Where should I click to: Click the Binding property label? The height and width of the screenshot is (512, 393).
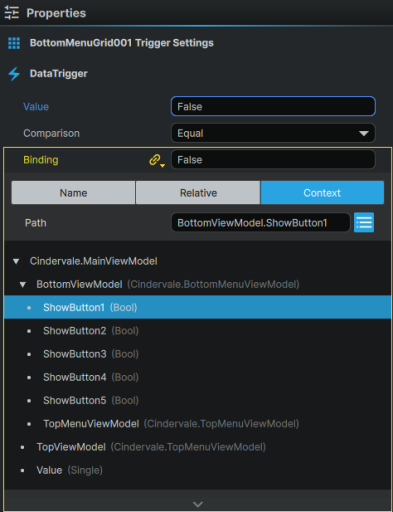tap(41, 160)
